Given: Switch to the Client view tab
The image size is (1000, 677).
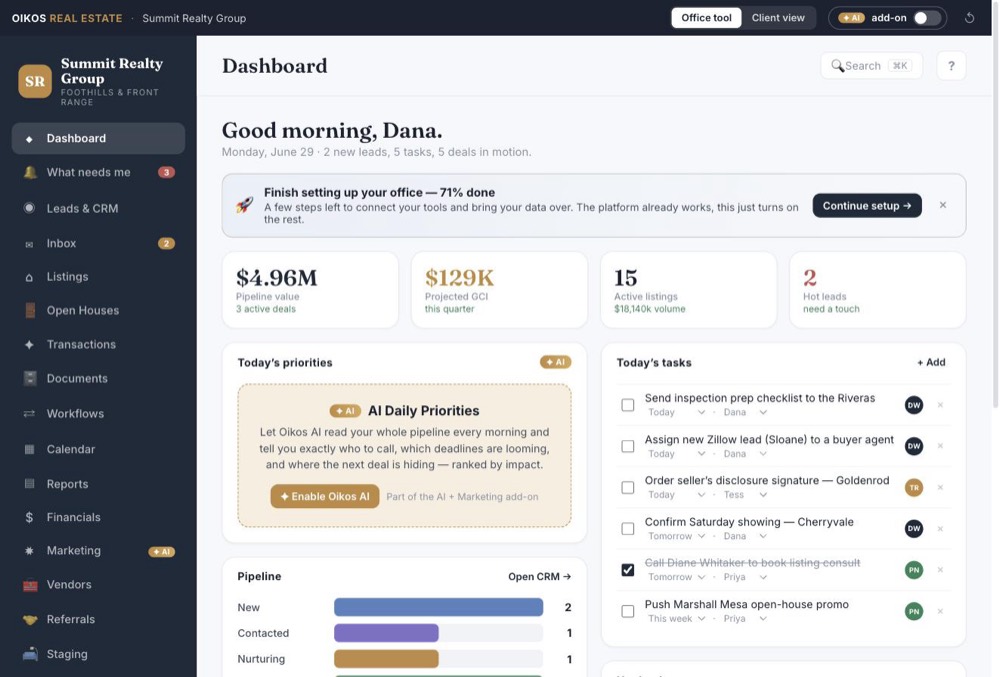Looking at the screenshot, I should point(778,18).
